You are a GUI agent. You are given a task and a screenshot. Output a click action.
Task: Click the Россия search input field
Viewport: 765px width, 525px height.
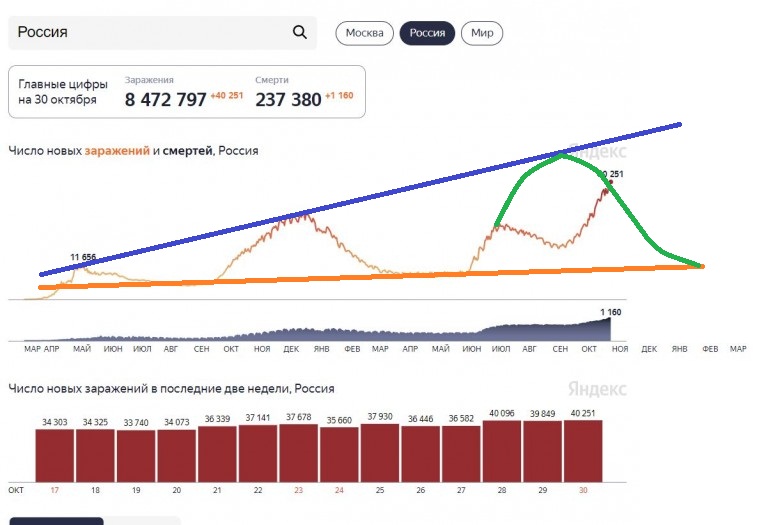(162, 33)
